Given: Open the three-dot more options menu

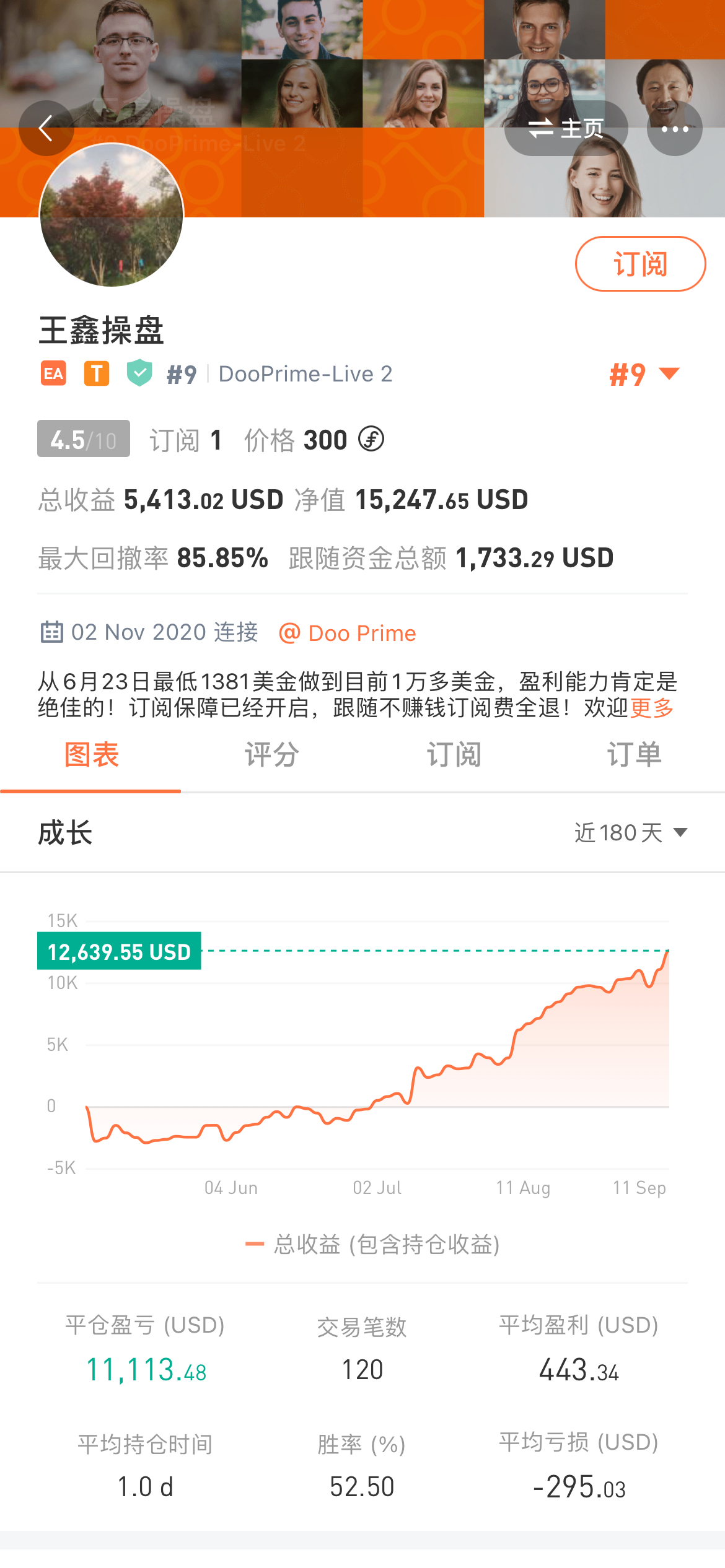Looking at the screenshot, I should 675,128.
